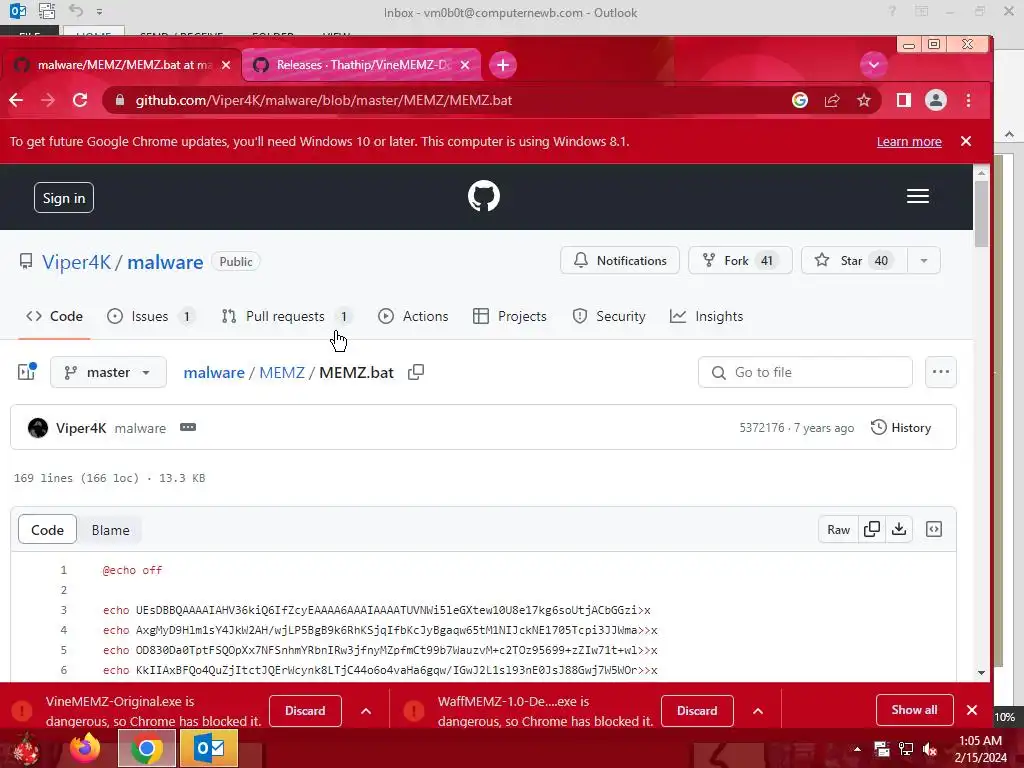Open the Raw file view
The height and width of the screenshot is (768, 1024).
pyautogui.click(x=839, y=530)
